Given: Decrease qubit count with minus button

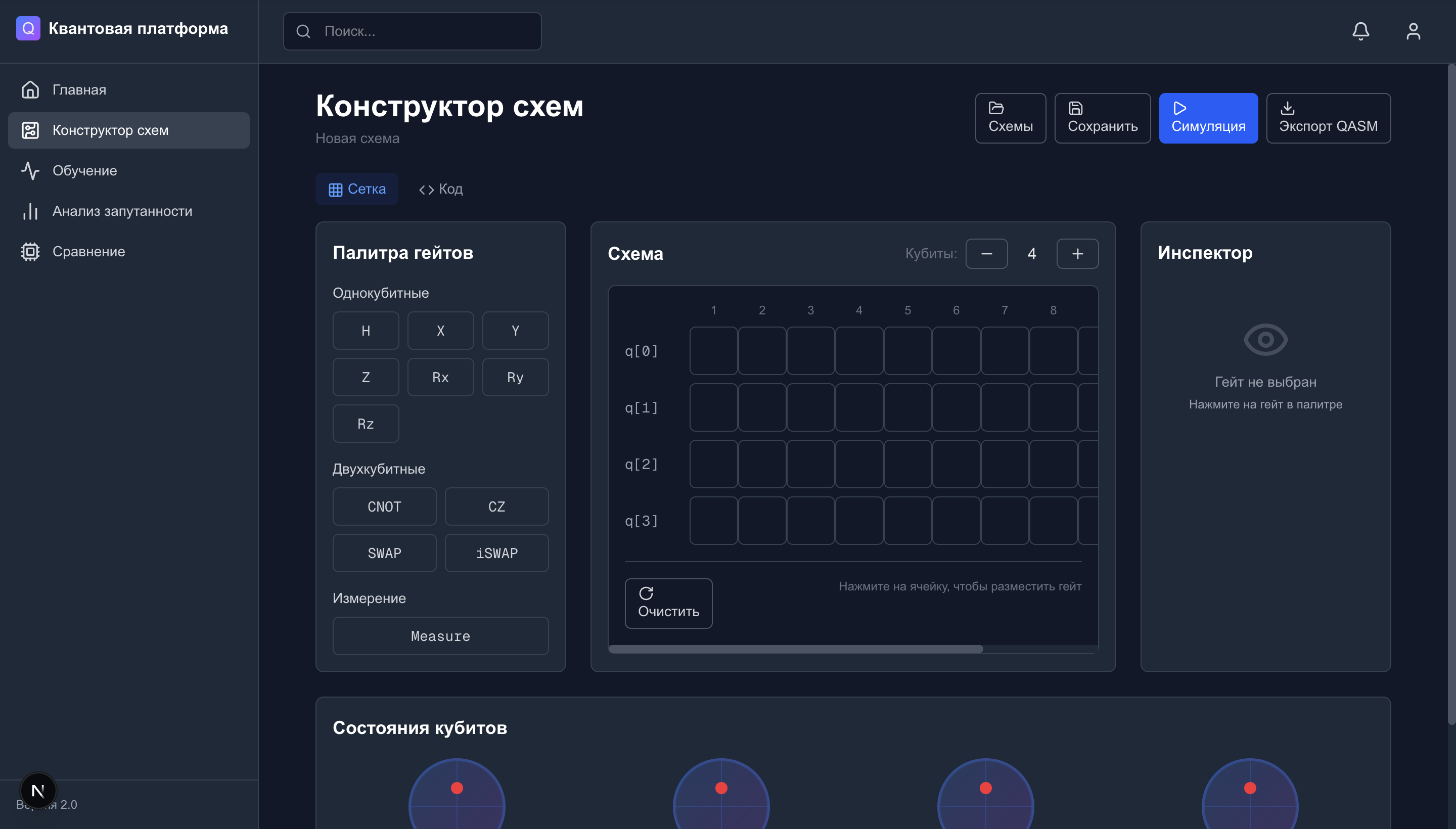Looking at the screenshot, I should 986,253.
